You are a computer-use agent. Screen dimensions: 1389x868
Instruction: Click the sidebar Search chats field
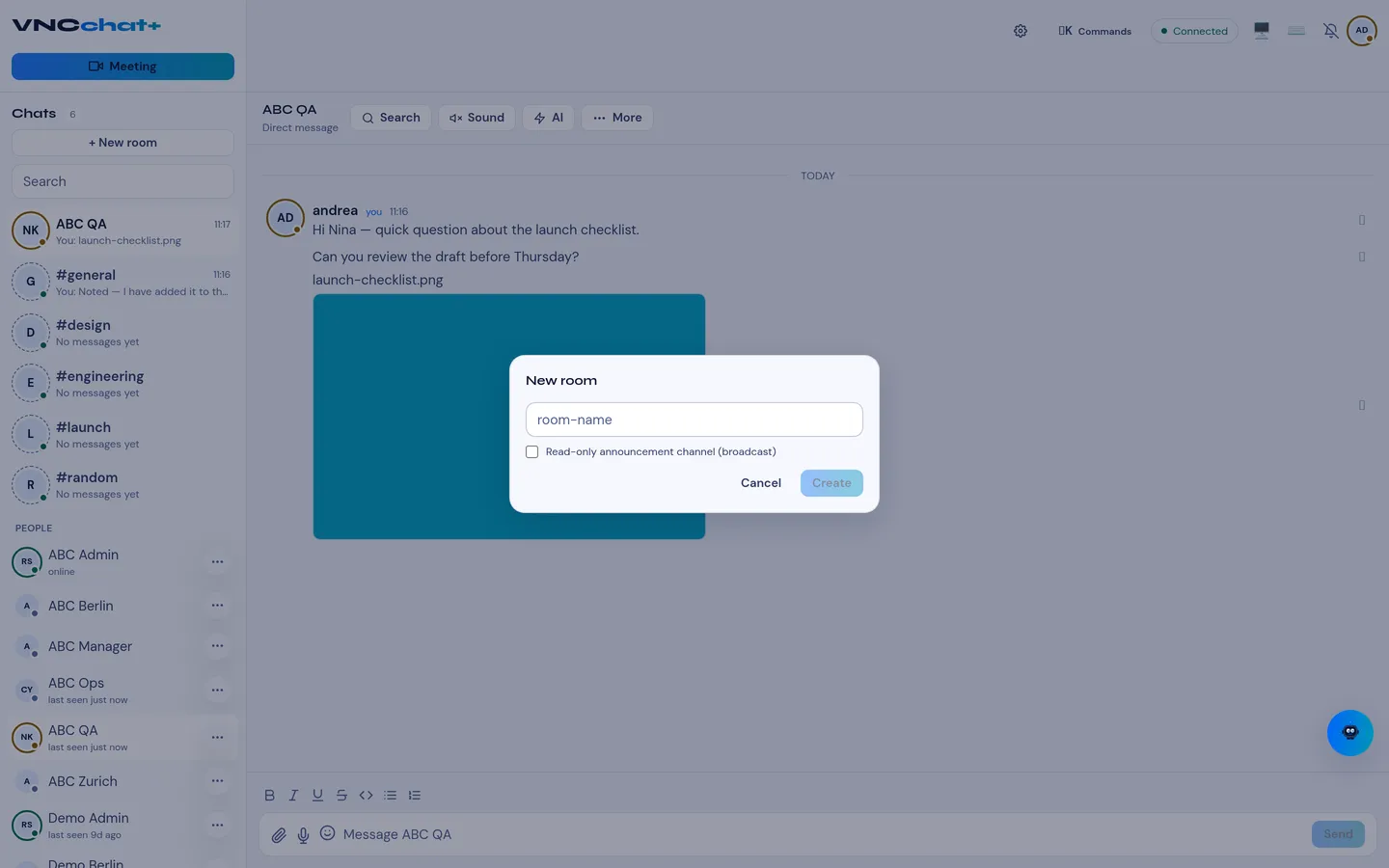click(123, 181)
